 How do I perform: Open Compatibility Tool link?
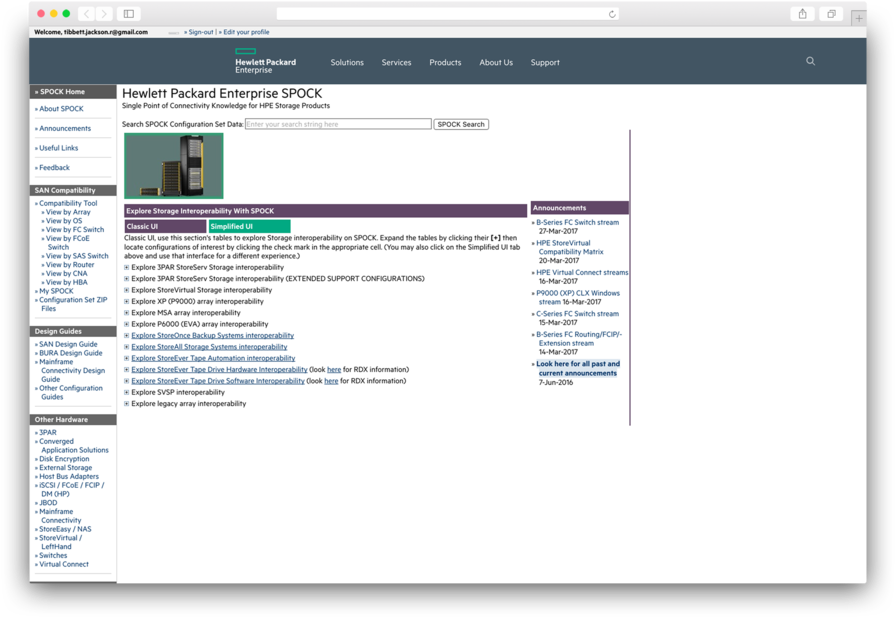68,203
